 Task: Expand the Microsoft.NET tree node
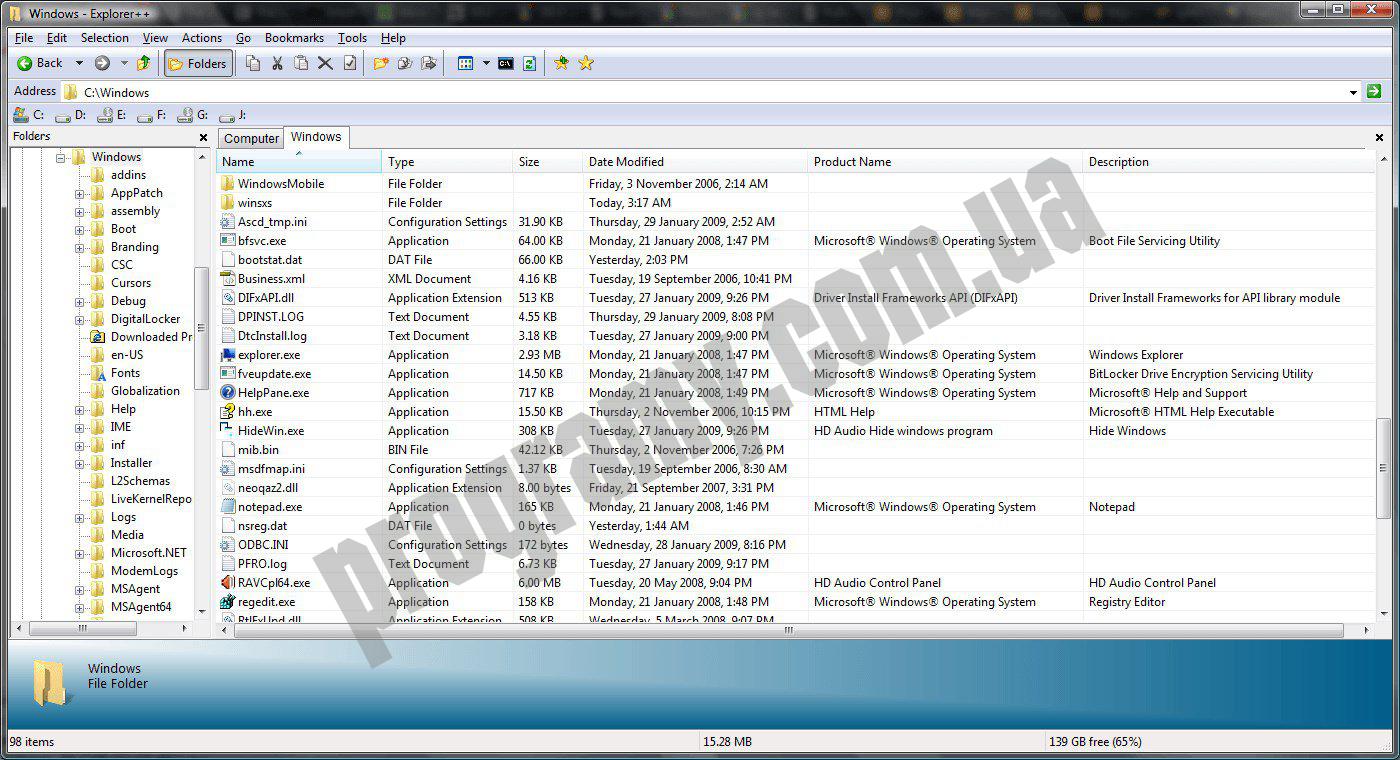[79, 553]
